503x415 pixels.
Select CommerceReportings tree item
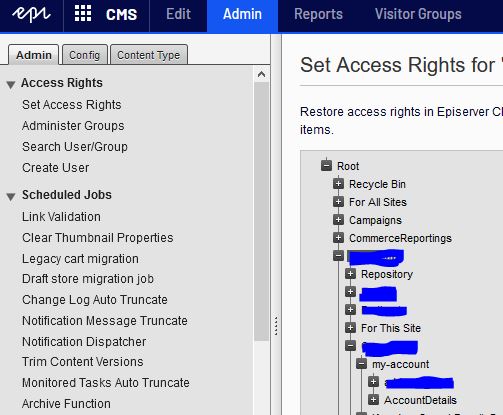tap(400, 238)
